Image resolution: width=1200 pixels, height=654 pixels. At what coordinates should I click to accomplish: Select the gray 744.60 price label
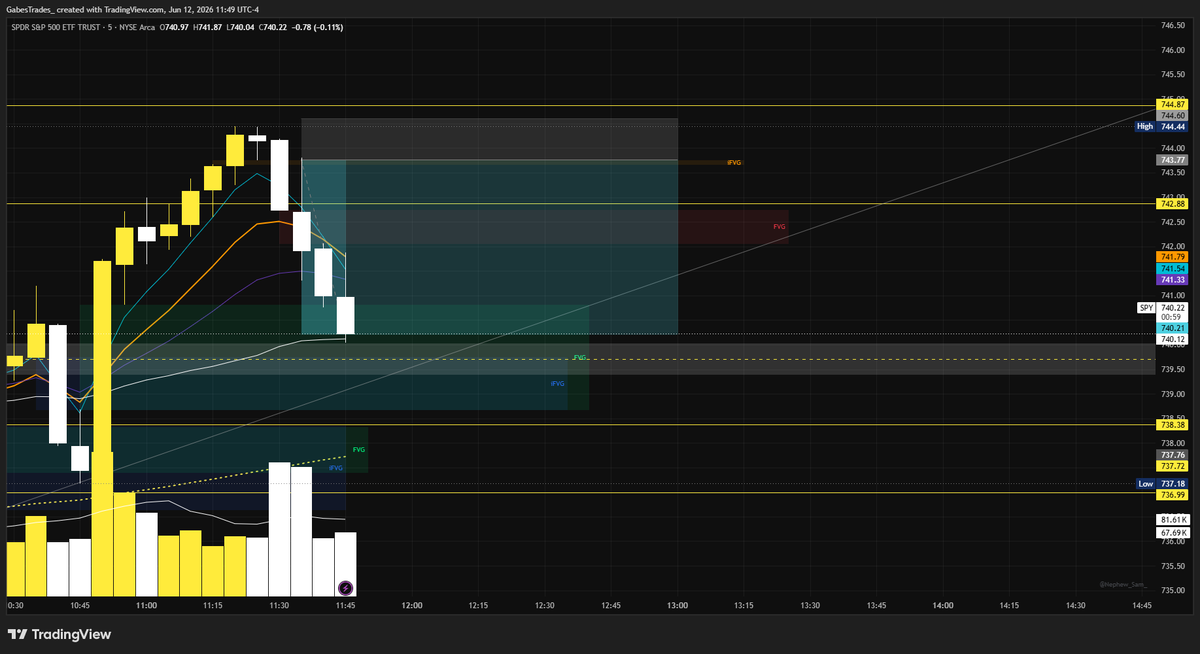coord(1173,116)
